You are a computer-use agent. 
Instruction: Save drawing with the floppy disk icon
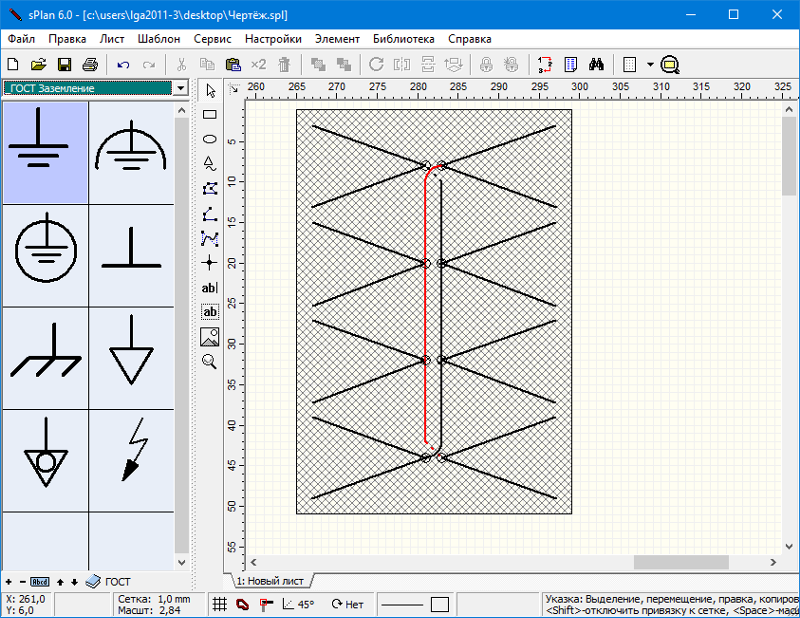point(64,65)
